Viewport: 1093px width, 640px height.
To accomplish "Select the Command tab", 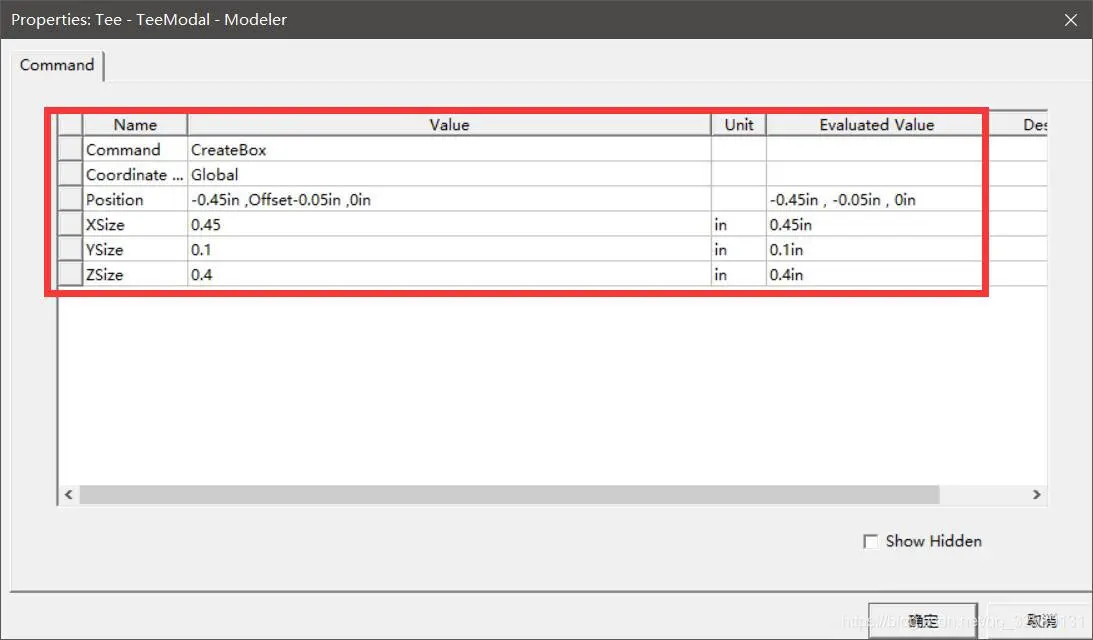I will tap(57, 65).
